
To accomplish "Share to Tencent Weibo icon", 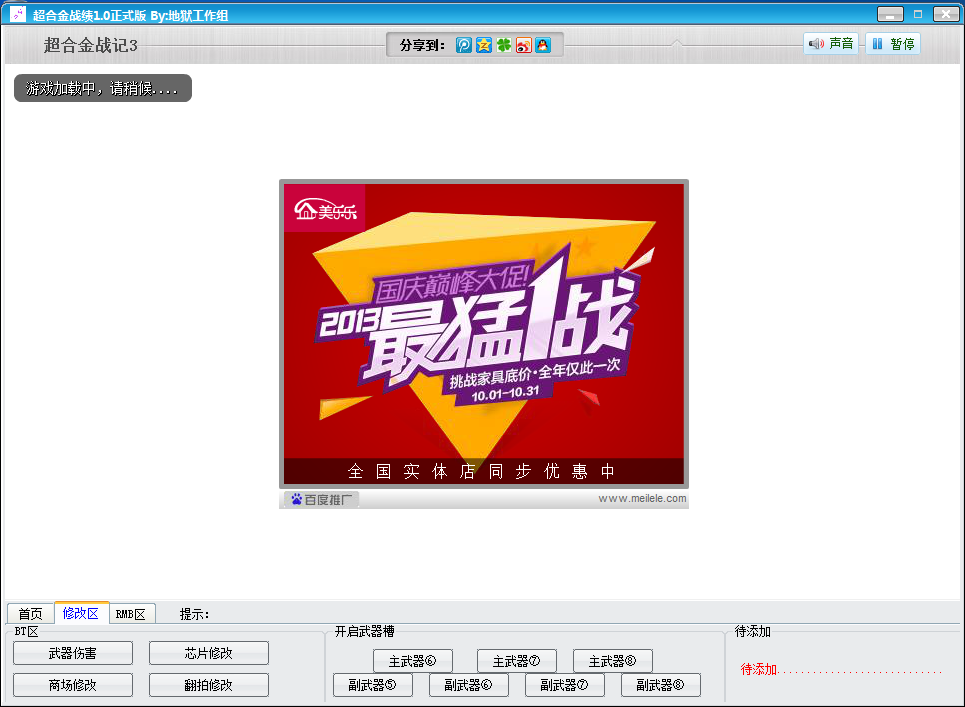I will point(463,45).
